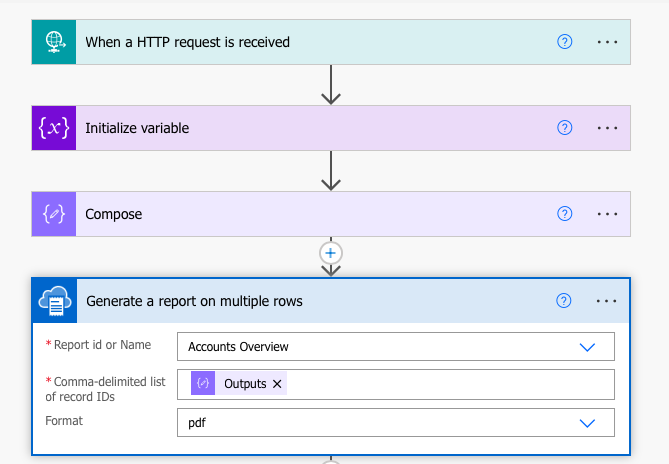Screen dimensions: 669x464
Task: Open more options menu for HTTP request trigger
Action: (x=607, y=42)
